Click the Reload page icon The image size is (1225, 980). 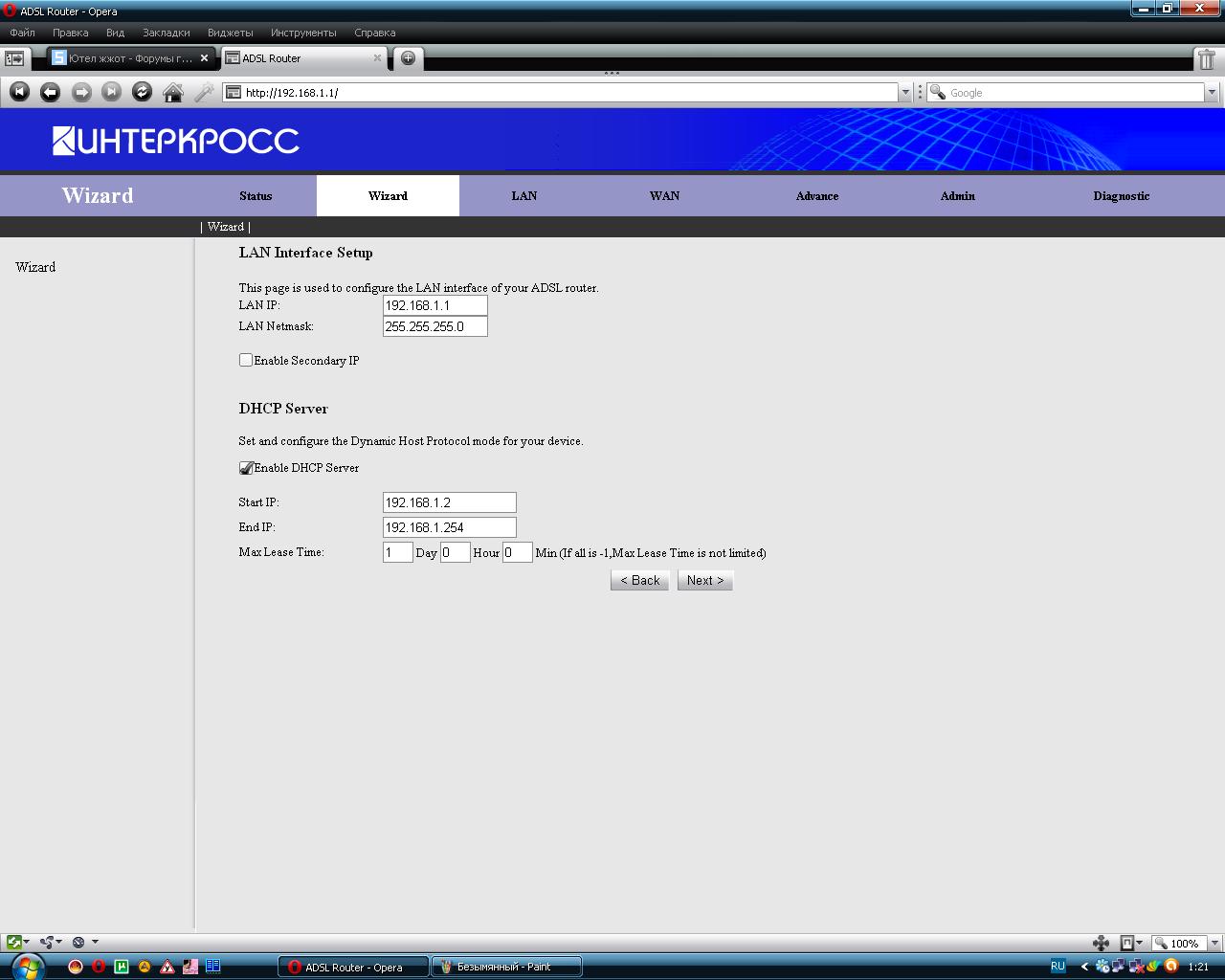pyautogui.click(x=142, y=92)
